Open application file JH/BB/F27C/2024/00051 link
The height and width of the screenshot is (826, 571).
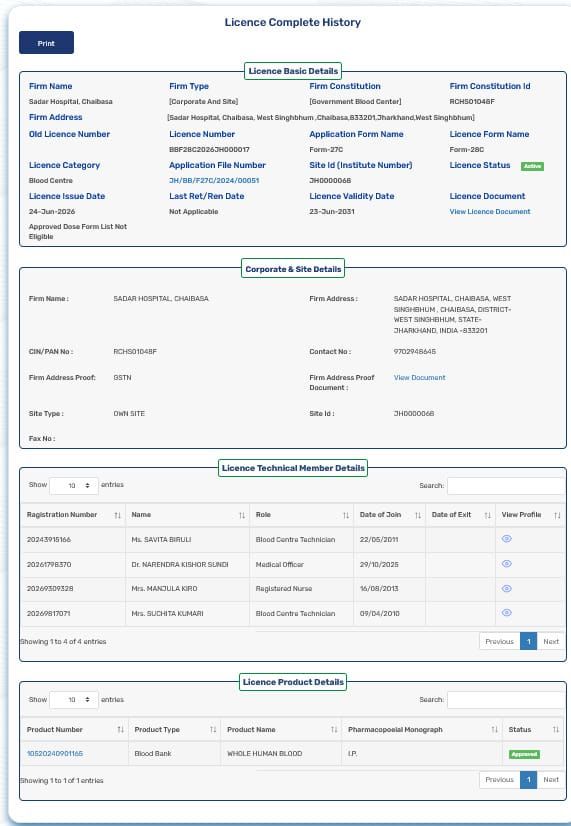(x=214, y=180)
